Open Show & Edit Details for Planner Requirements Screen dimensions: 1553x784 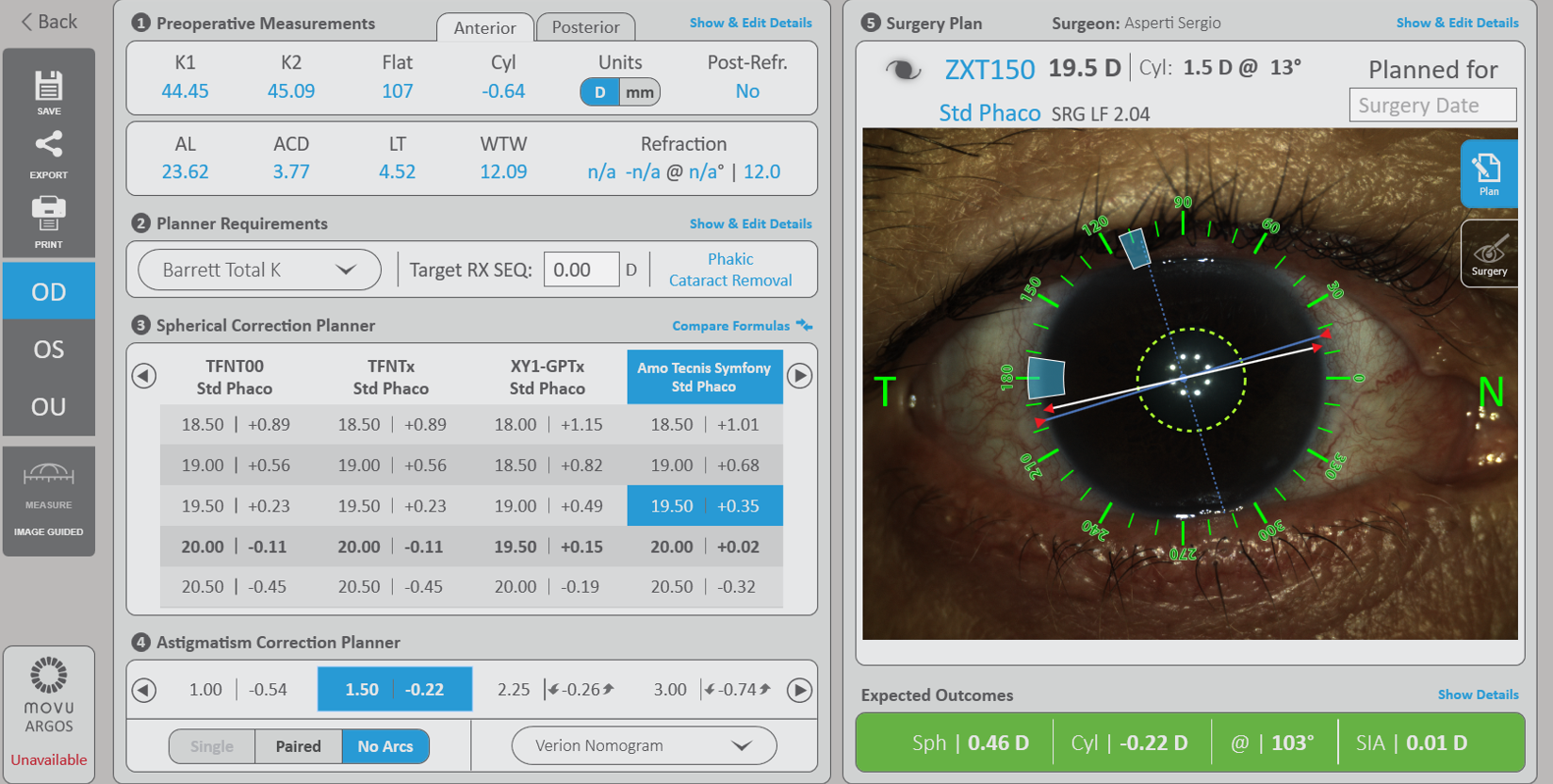coord(750,223)
